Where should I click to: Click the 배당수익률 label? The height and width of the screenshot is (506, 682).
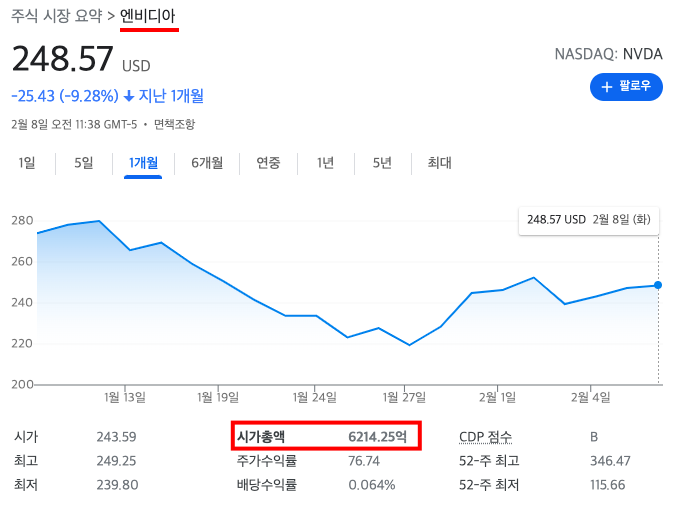tap(267, 485)
